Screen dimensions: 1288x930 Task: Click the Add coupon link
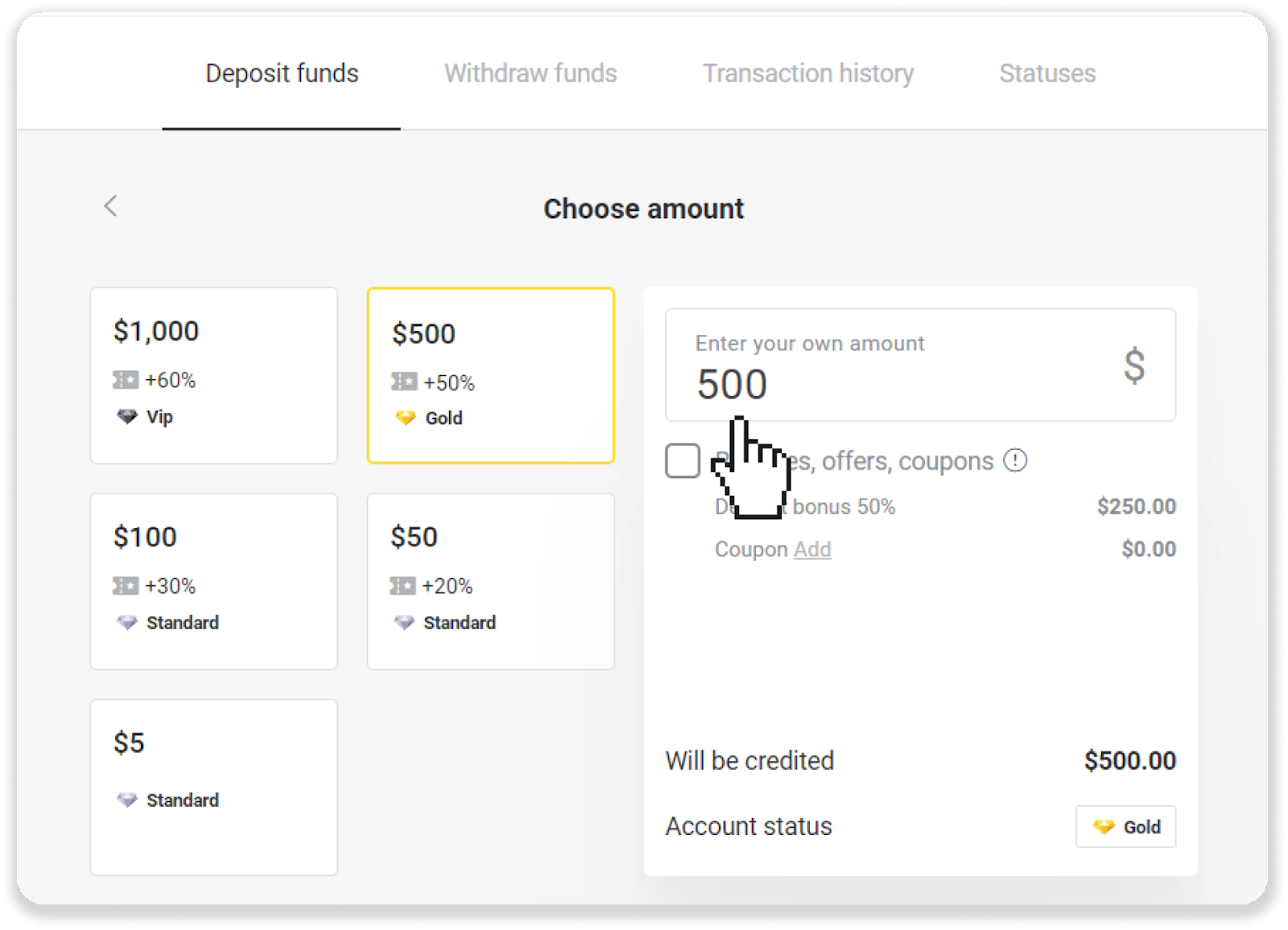pyautogui.click(x=812, y=549)
